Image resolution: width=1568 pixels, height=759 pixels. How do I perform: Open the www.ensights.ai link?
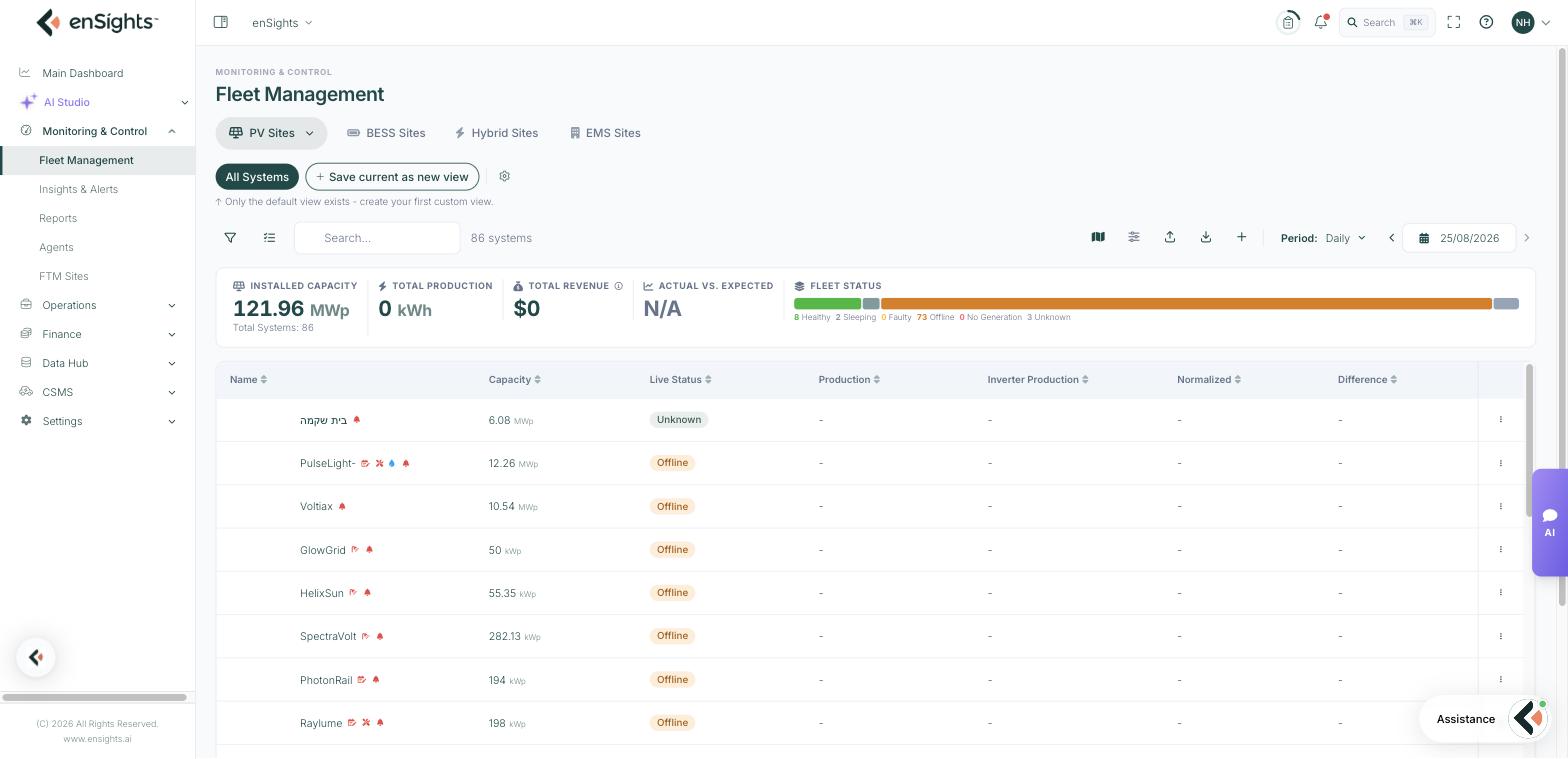97,739
